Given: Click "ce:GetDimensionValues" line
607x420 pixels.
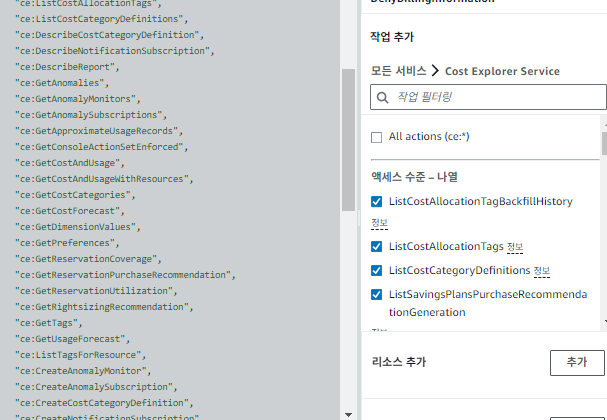Looking at the screenshot, I should (x=77, y=227).
